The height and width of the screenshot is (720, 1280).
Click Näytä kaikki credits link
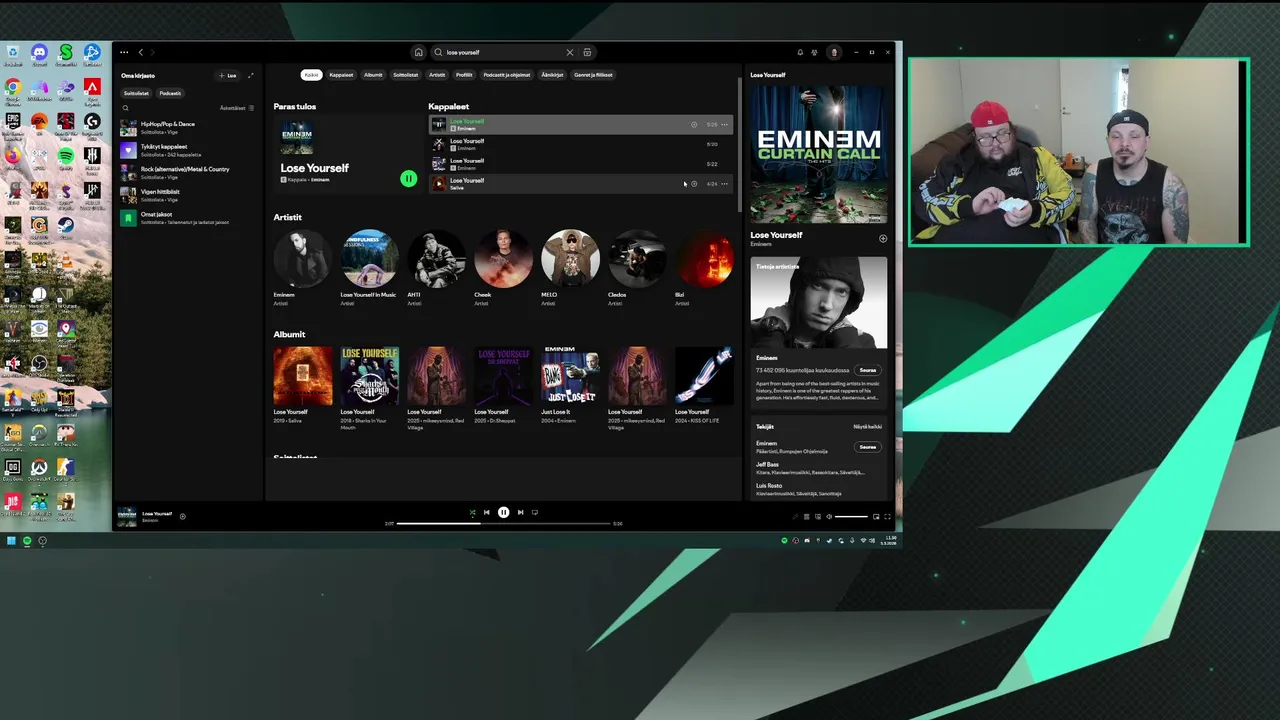pos(867,427)
